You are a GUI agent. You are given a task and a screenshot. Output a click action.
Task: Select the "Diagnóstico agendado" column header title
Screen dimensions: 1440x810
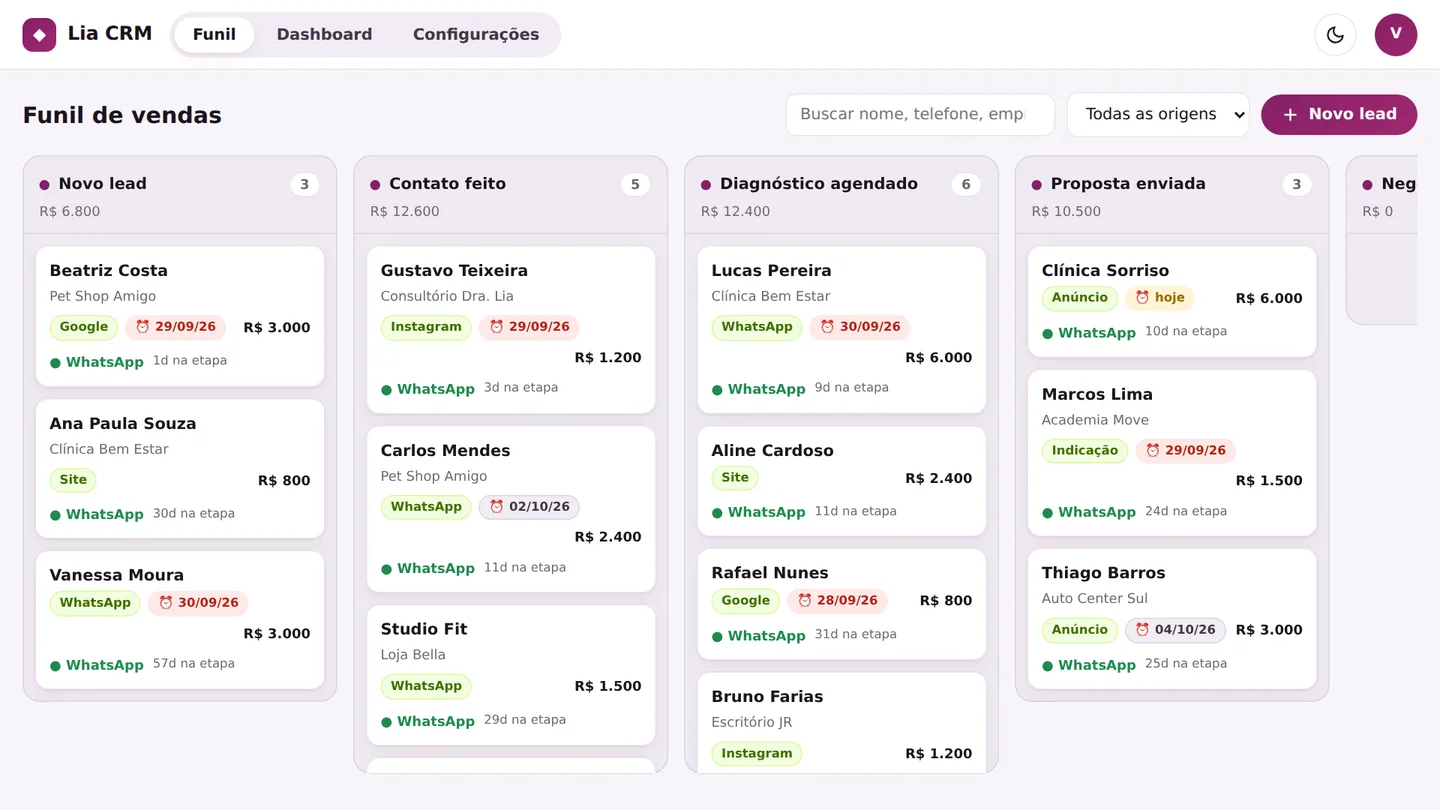click(819, 184)
